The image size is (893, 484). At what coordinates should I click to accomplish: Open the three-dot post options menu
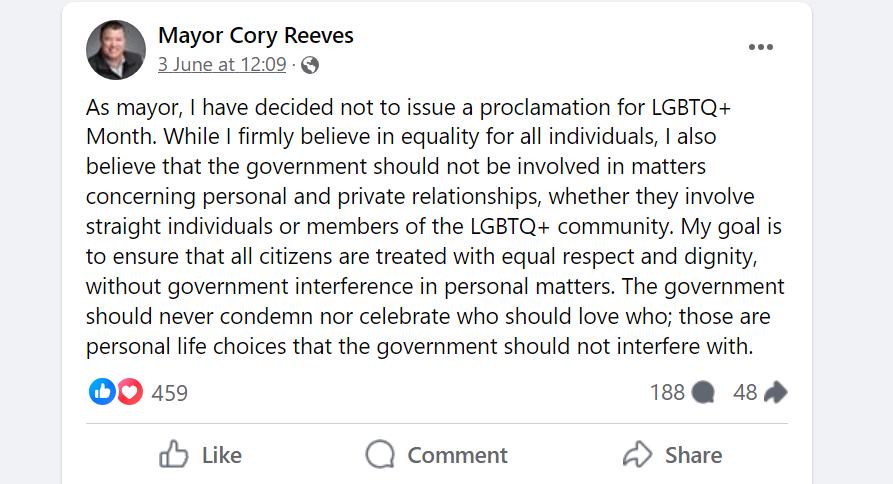tap(760, 47)
